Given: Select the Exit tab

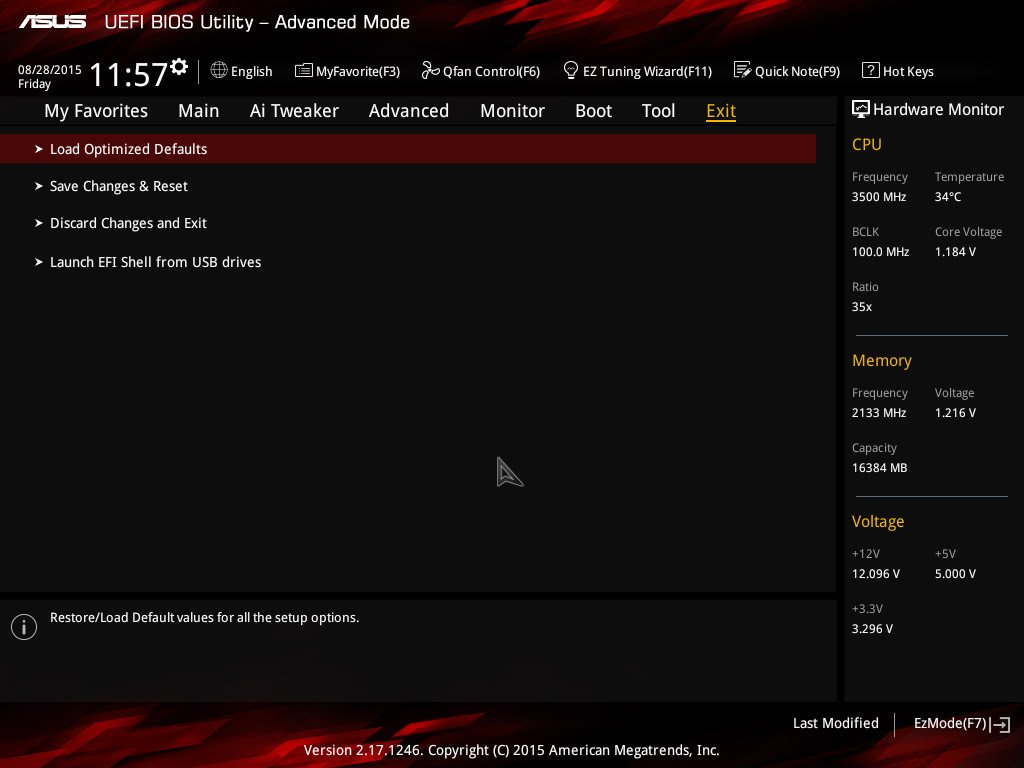Looking at the screenshot, I should [721, 111].
